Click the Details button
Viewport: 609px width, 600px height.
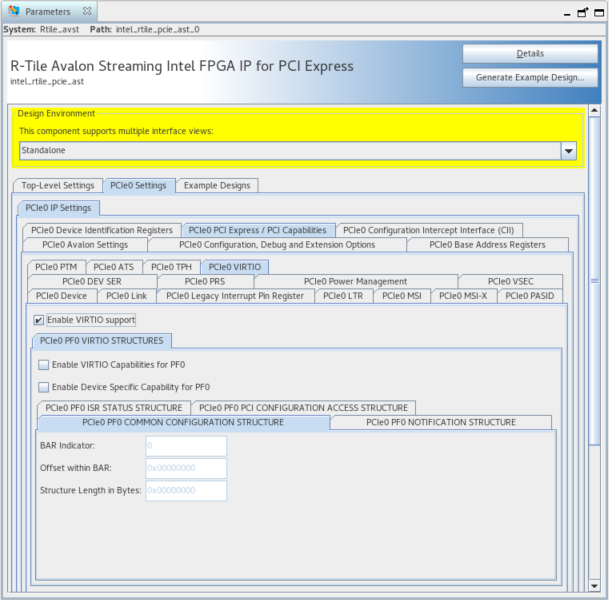tap(530, 54)
